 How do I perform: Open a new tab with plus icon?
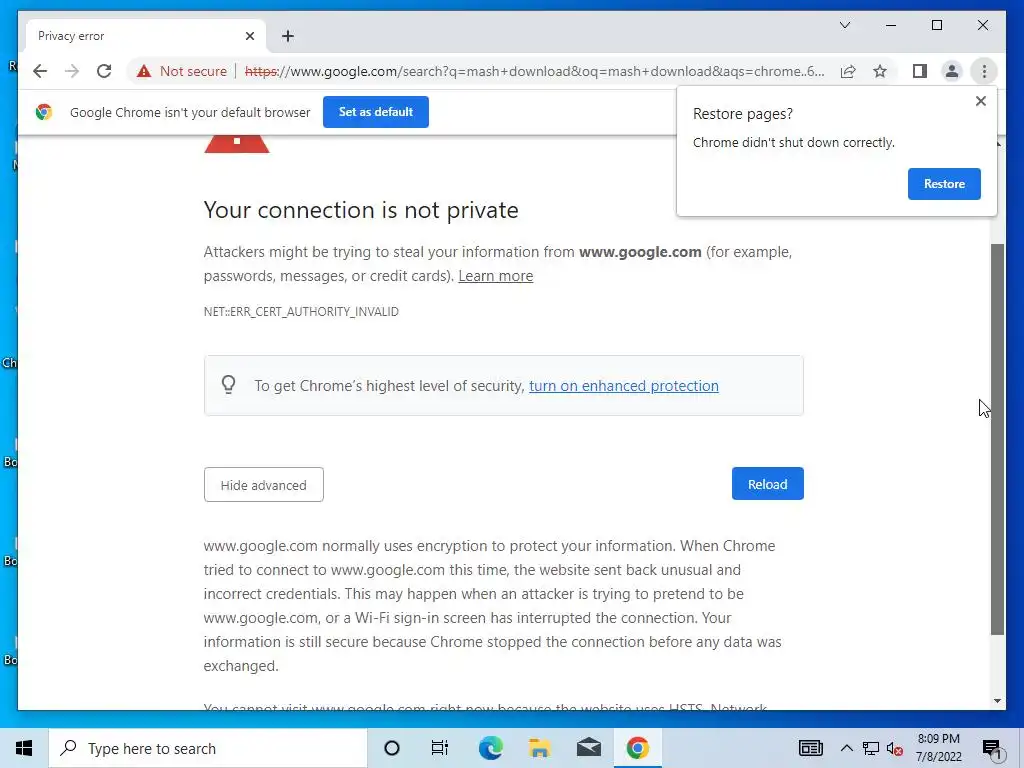(288, 36)
